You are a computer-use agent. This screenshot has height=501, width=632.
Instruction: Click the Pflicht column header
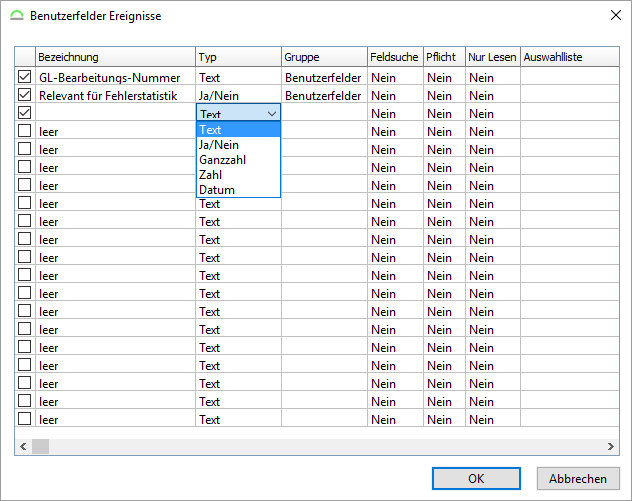pos(445,57)
